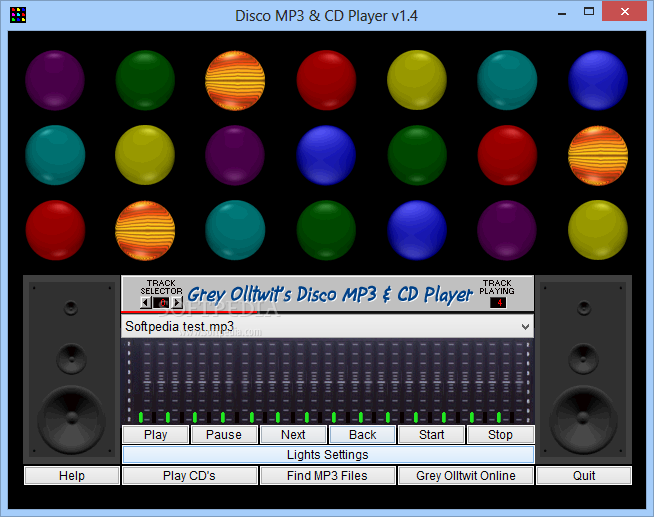The width and height of the screenshot is (654, 517).
Task: Quit the Disco MP3 player
Action: pyautogui.click(x=584, y=476)
